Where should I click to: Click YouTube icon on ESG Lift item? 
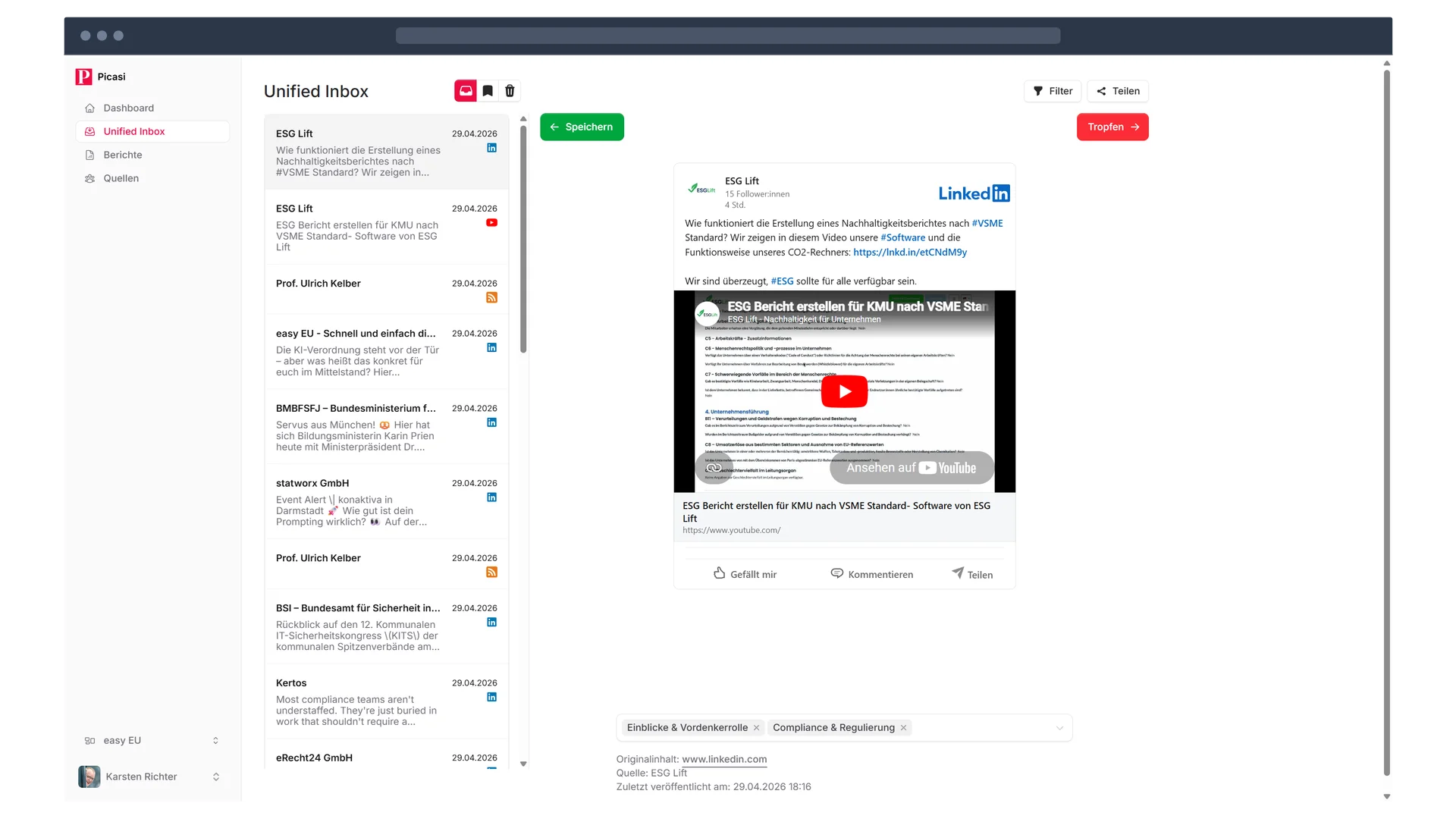tap(491, 223)
